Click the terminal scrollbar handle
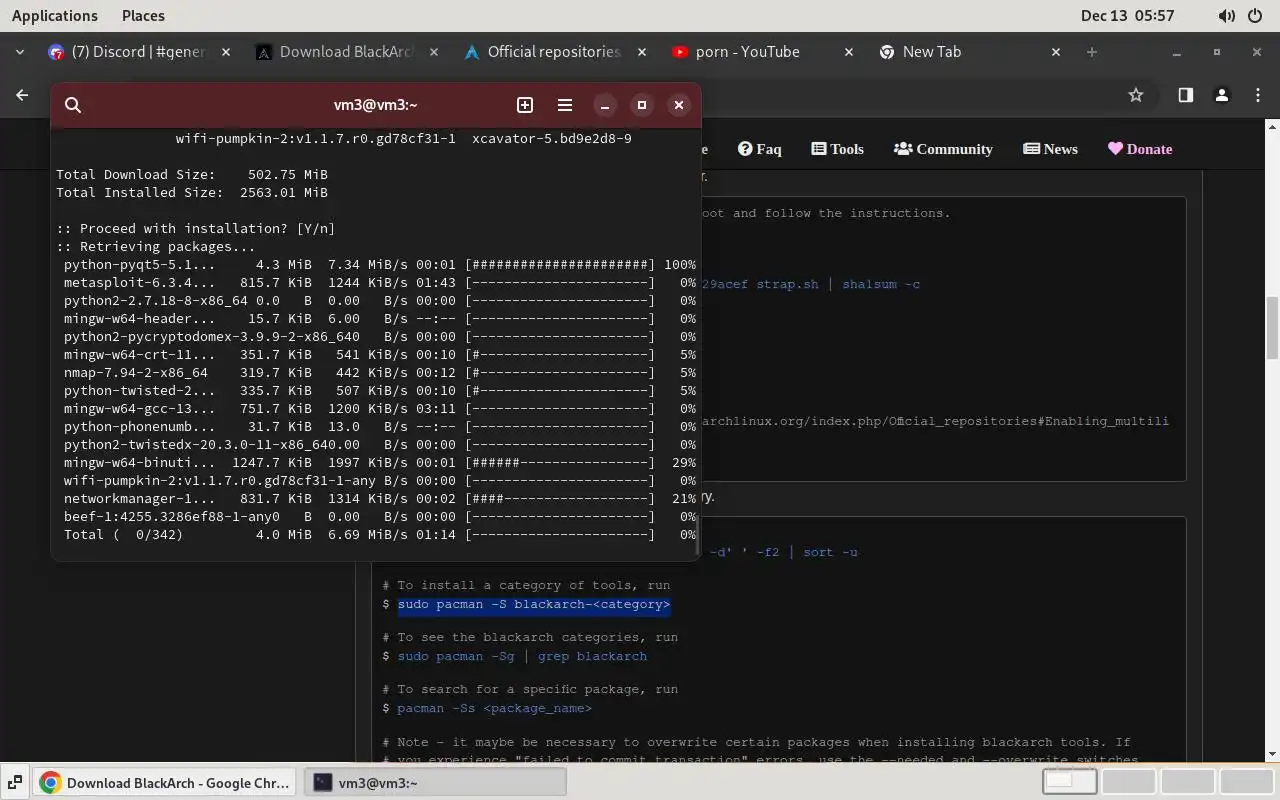 [696, 535]
